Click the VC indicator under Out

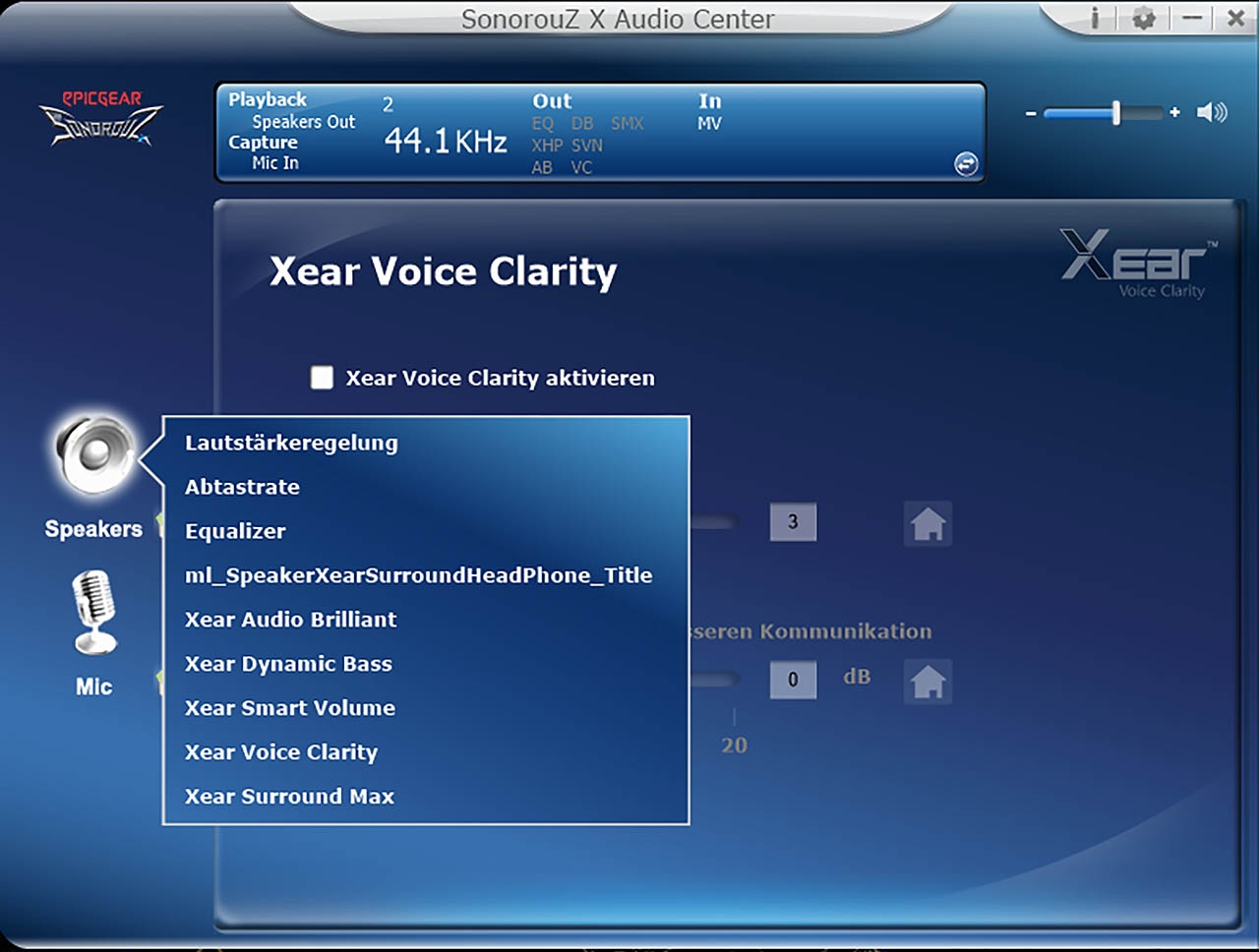[581, 168]
